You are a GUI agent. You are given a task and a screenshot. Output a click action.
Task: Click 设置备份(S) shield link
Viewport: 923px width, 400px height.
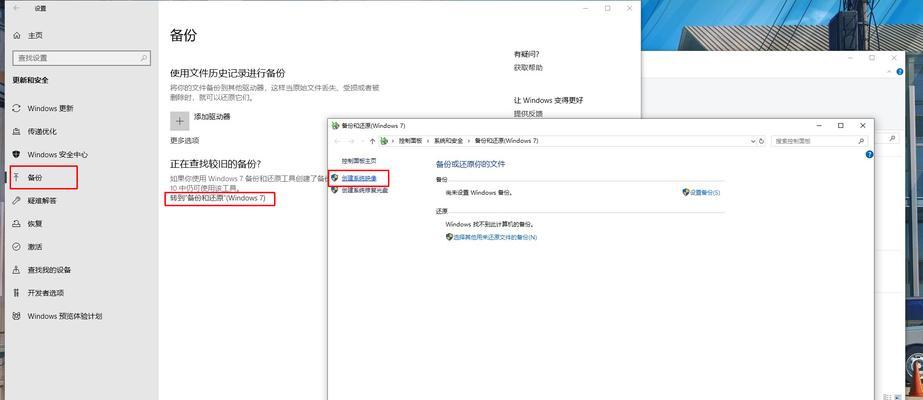coord(701,192)
